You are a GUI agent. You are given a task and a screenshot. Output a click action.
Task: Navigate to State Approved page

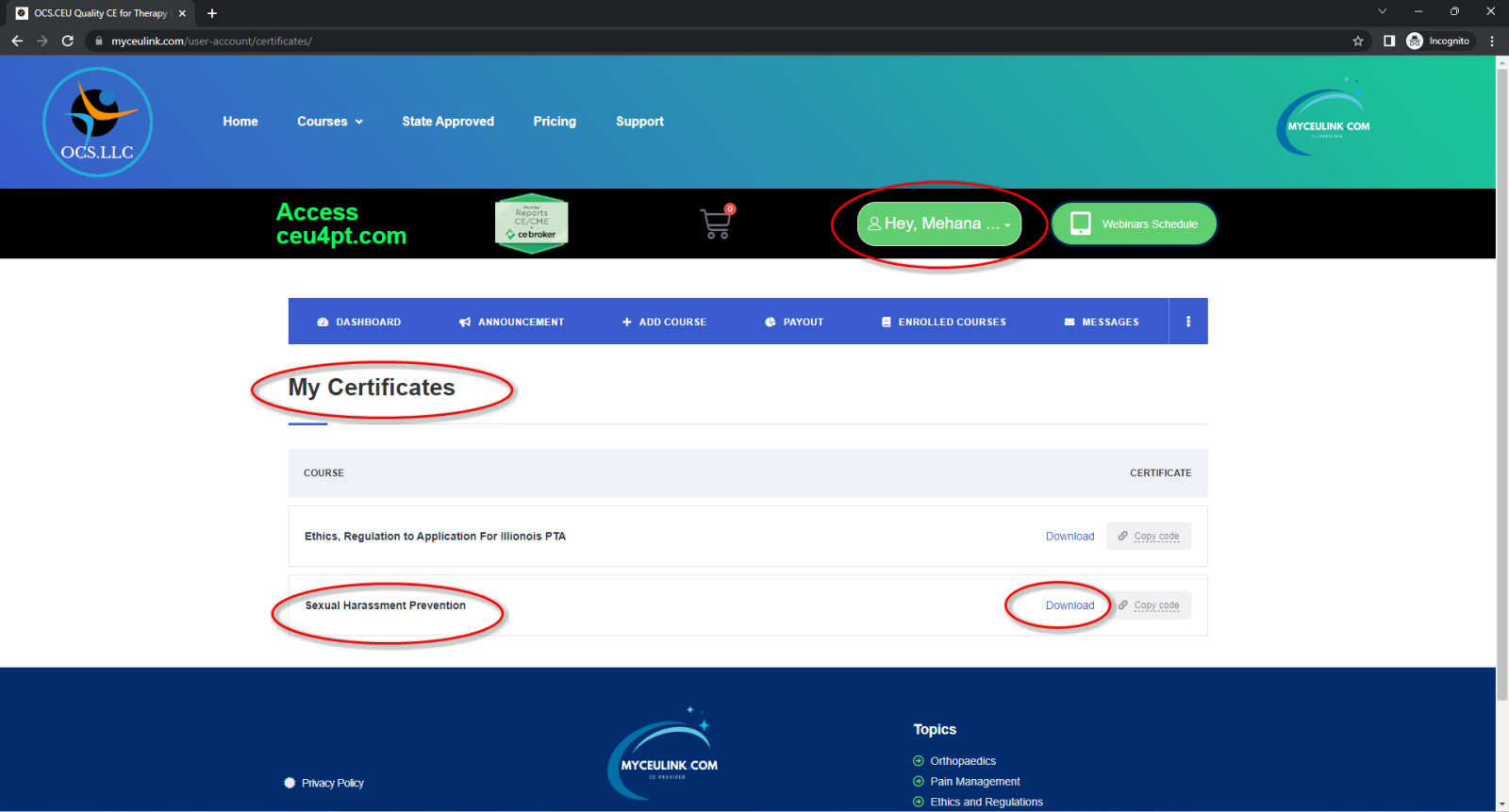coord(448,122)
